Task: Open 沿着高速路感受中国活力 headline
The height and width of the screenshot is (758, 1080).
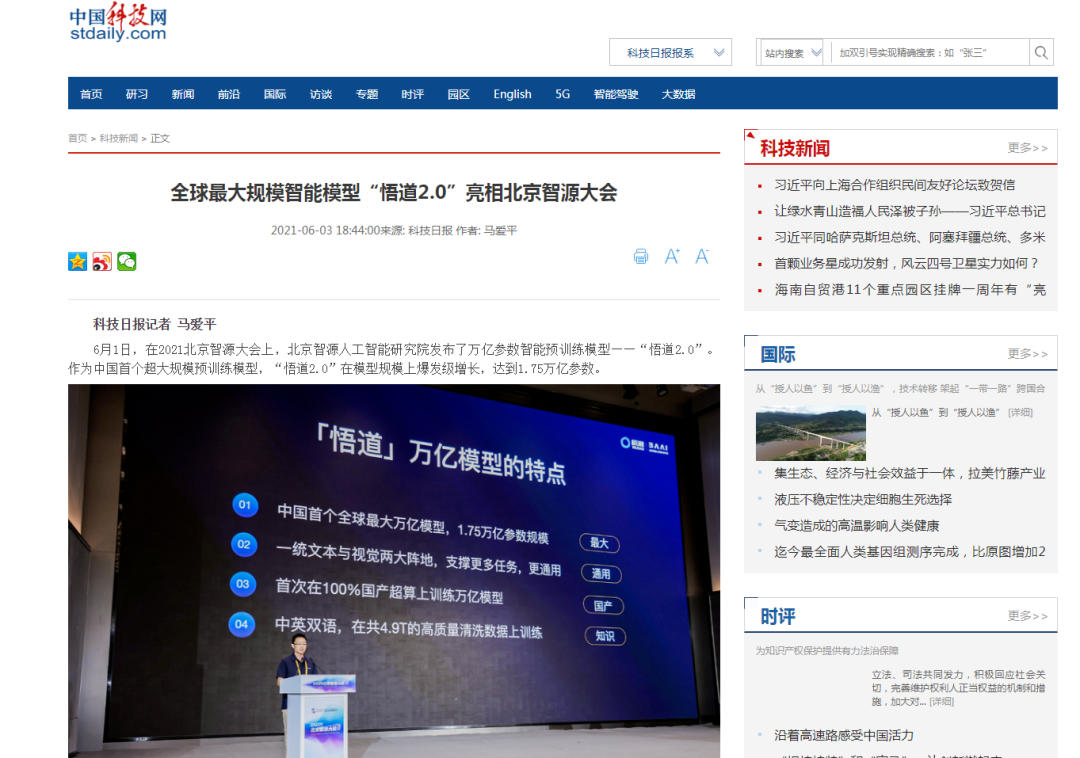Action: click(844, 735)
